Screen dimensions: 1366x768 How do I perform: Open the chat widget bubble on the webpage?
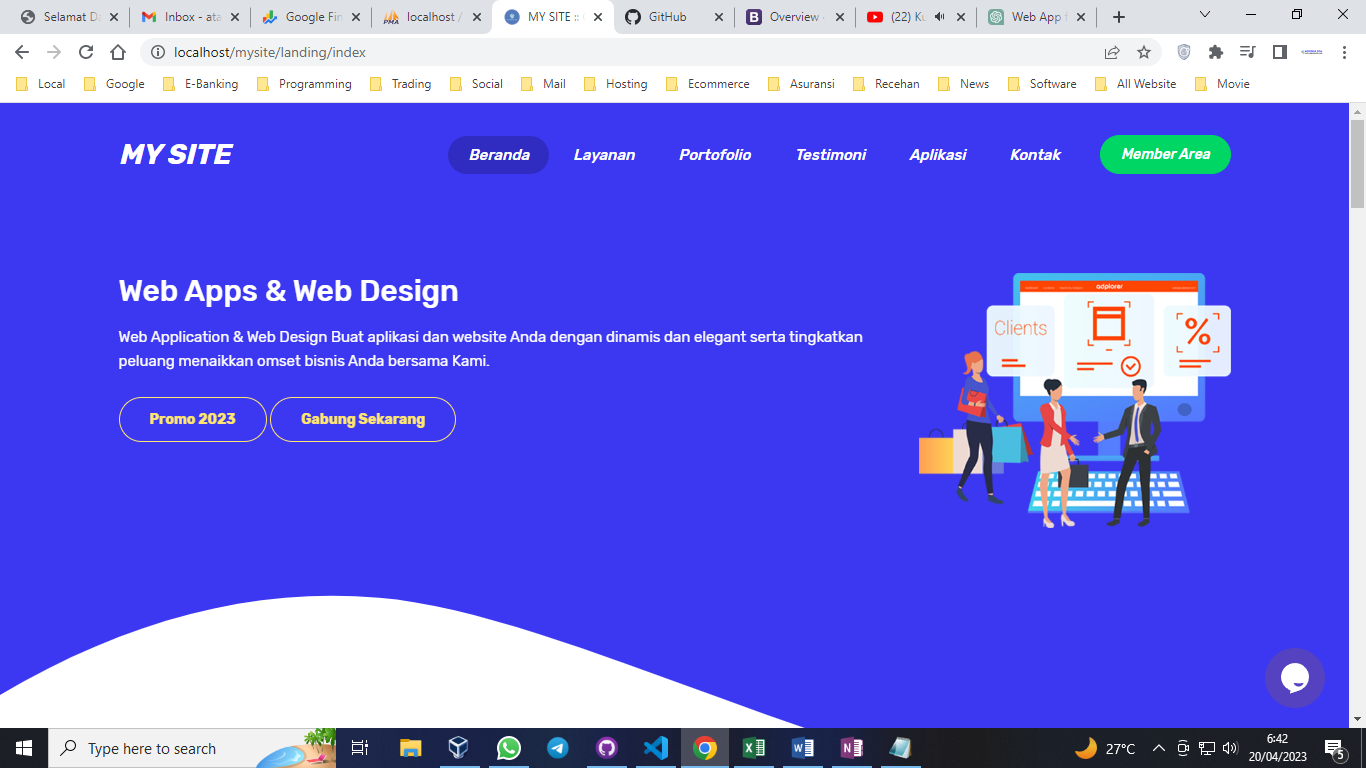click(x=1295, y=679)
